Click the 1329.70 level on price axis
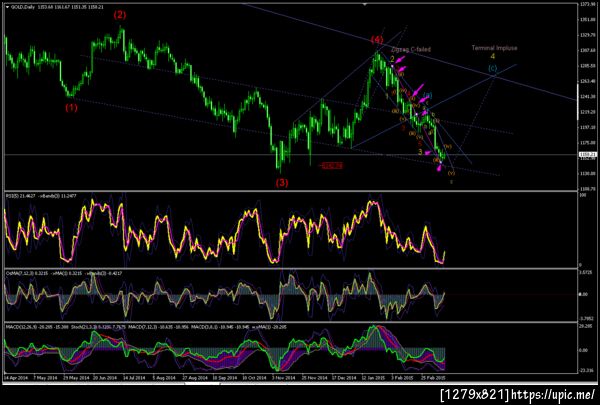This screenshot has width=600, height=405. [587, 35]
